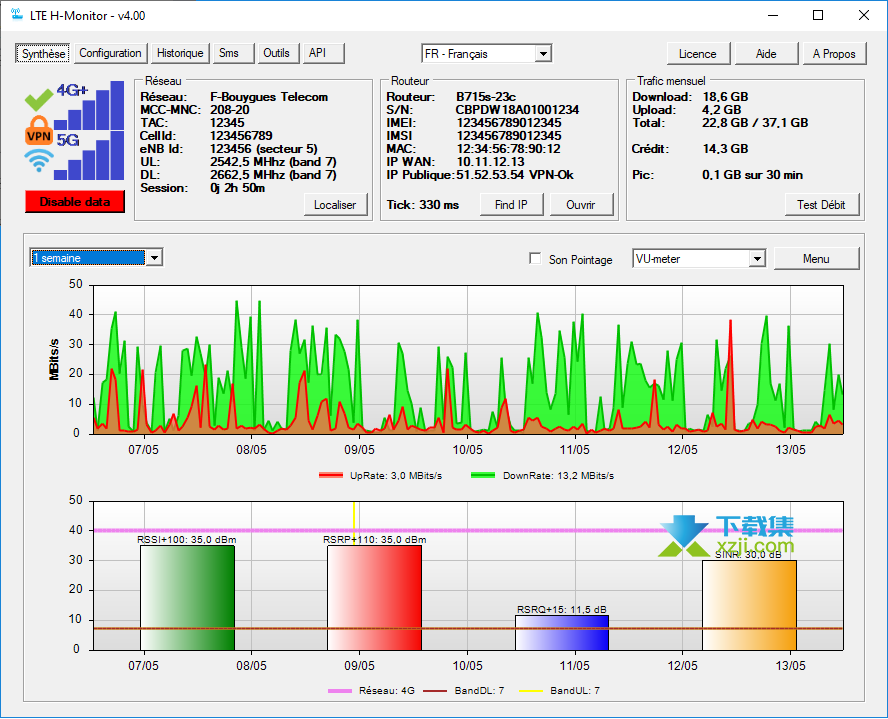Click the DL frequency 2662,5 MHhz (band 7)
This screenshot has height=719, width=888.
[273, 175]
